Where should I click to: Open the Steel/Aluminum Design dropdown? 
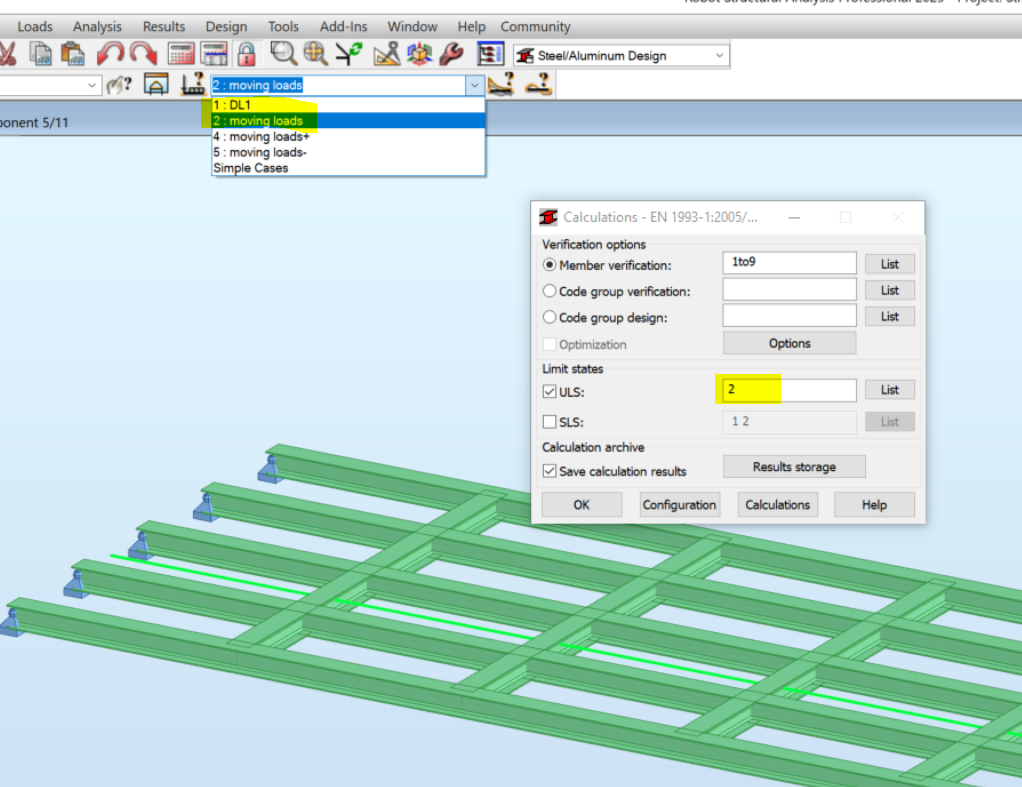(718, 55)
